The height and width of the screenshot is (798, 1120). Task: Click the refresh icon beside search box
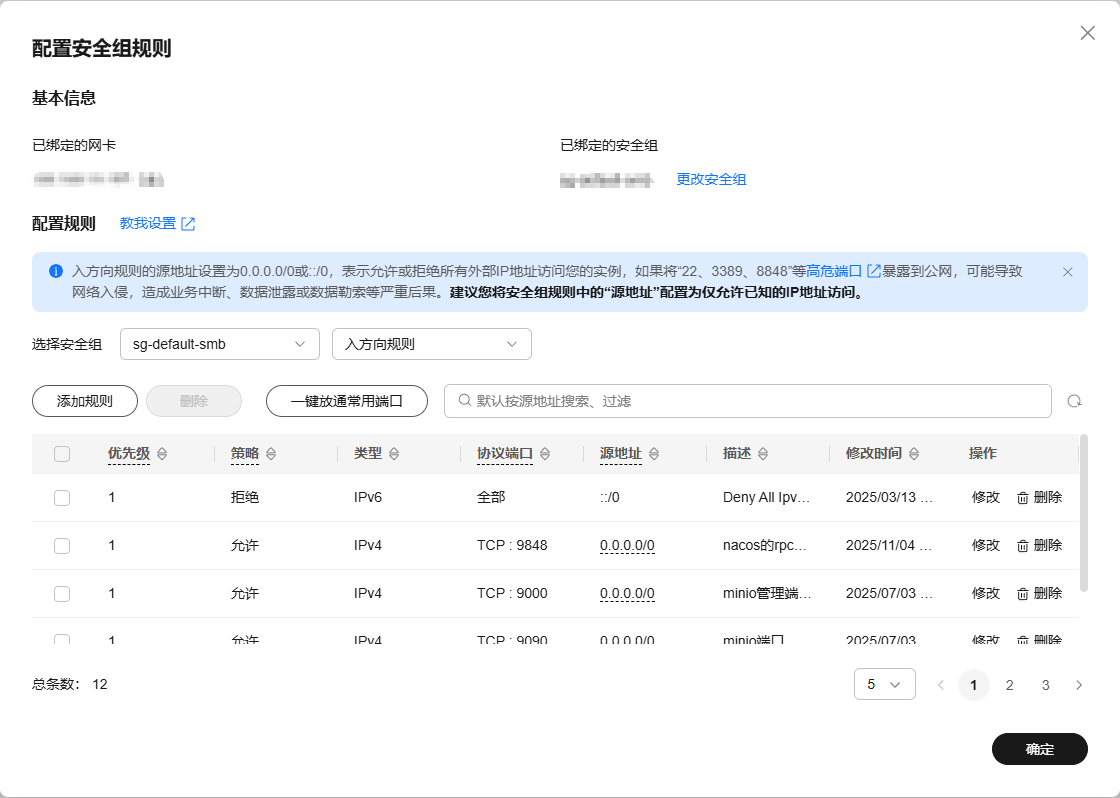tap(1074, 402)
